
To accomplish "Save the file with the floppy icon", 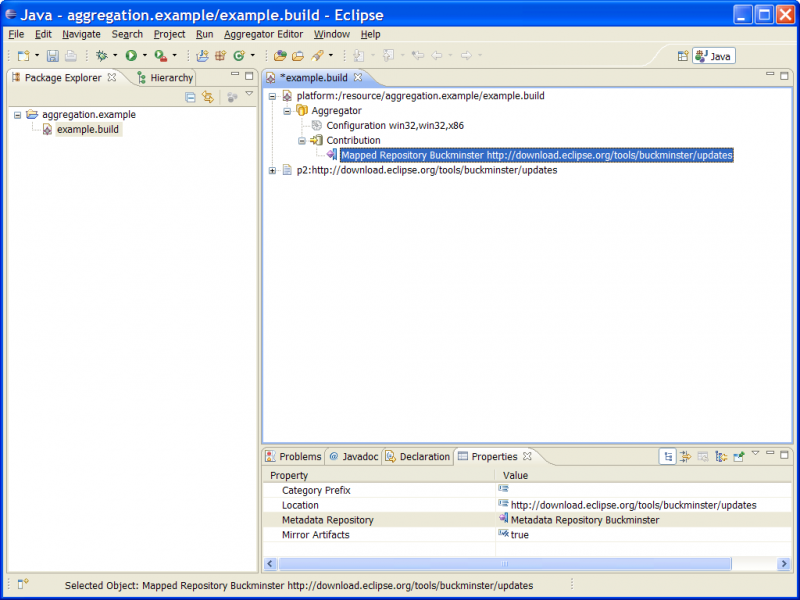I will 53,56.
